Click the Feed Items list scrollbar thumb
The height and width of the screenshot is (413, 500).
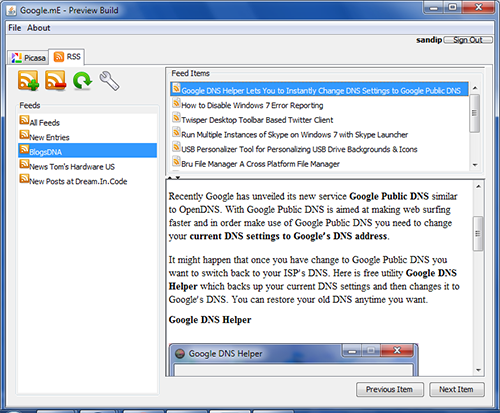click(475, 113)
